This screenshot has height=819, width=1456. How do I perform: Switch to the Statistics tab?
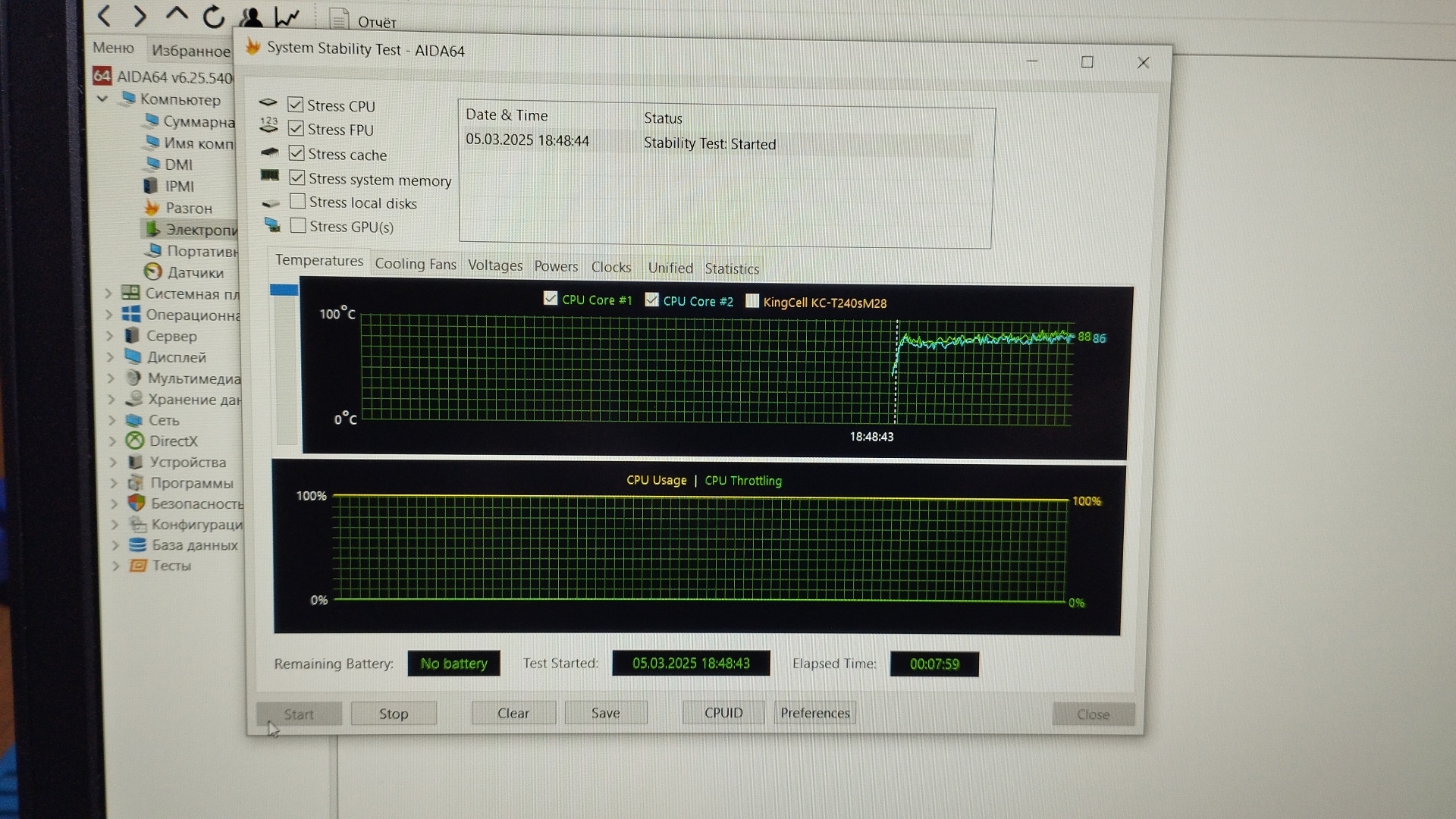[732, 268]
